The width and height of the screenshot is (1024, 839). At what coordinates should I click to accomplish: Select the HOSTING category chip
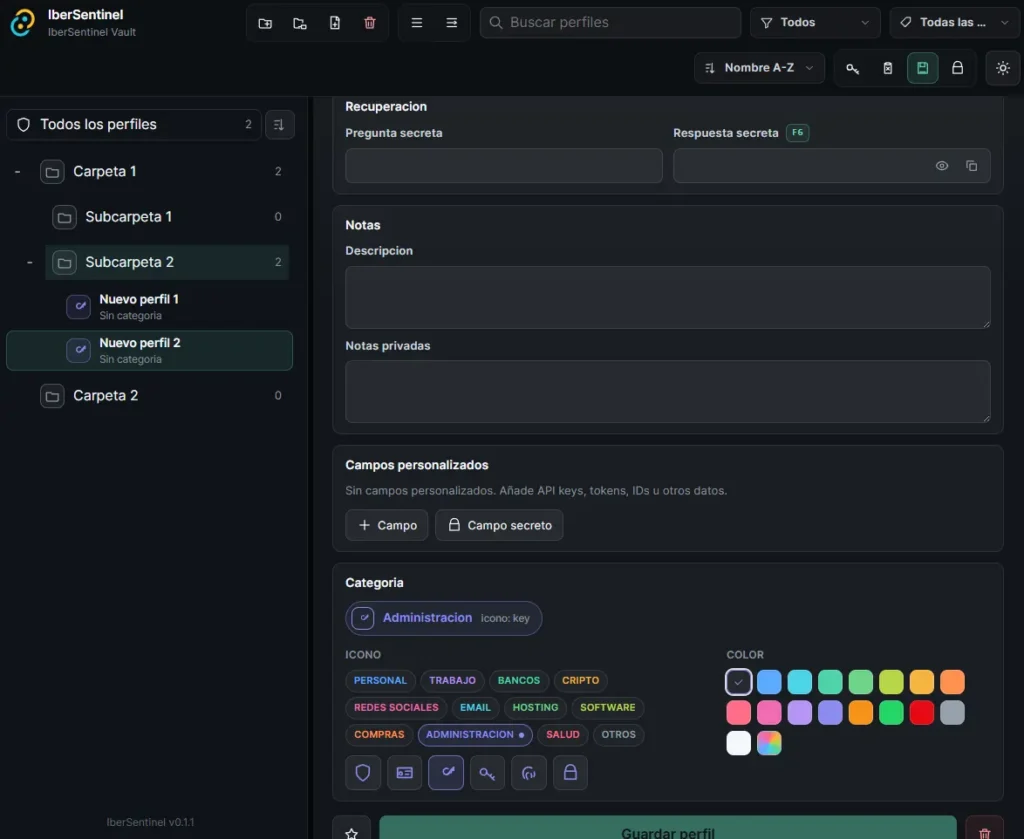(535, 708)
